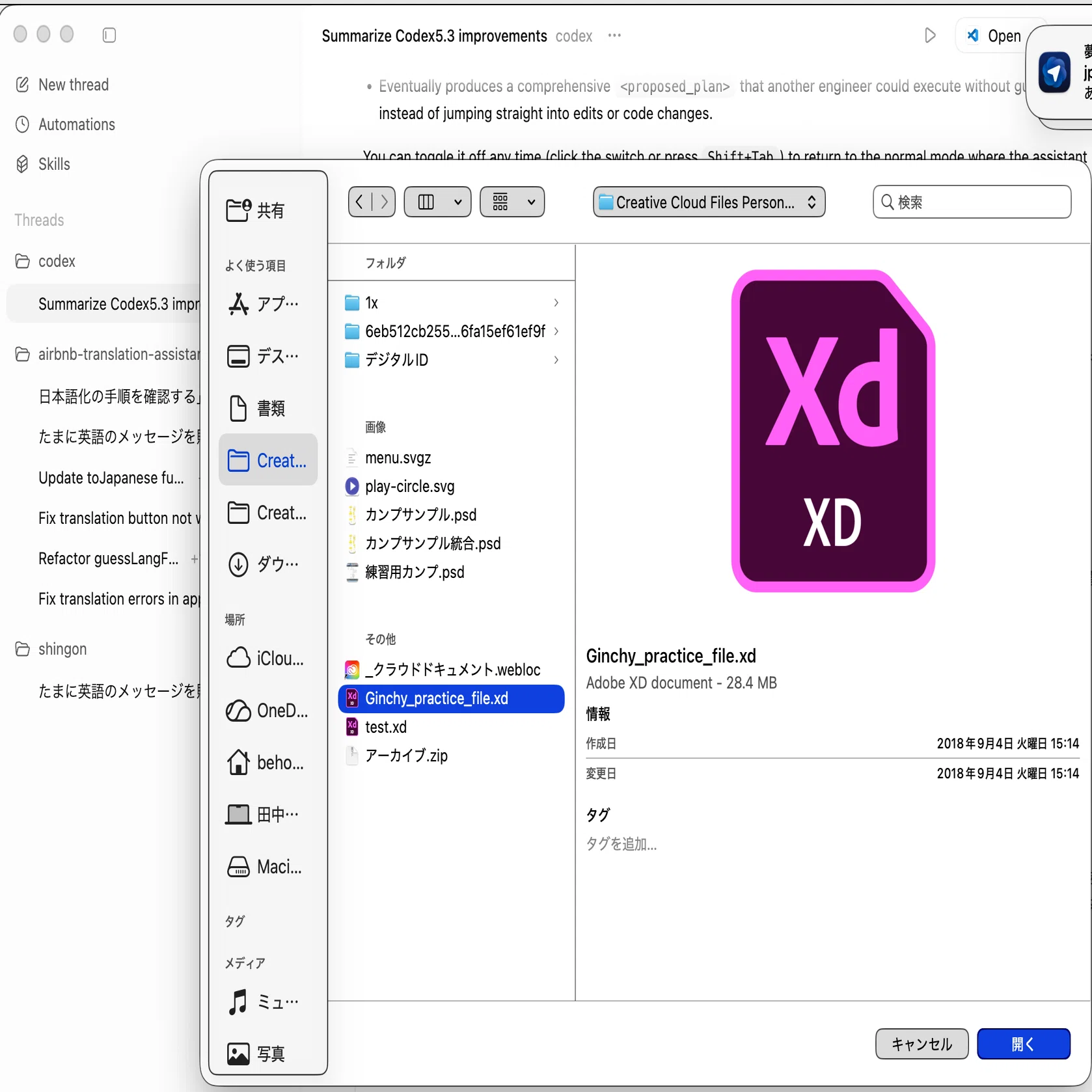Select the 1x folder row
This screenshot has height=1092, width=1092.
click(x=452, y=303)
